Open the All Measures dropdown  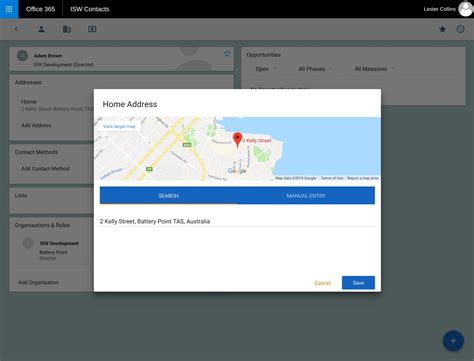tap(375, 69)
